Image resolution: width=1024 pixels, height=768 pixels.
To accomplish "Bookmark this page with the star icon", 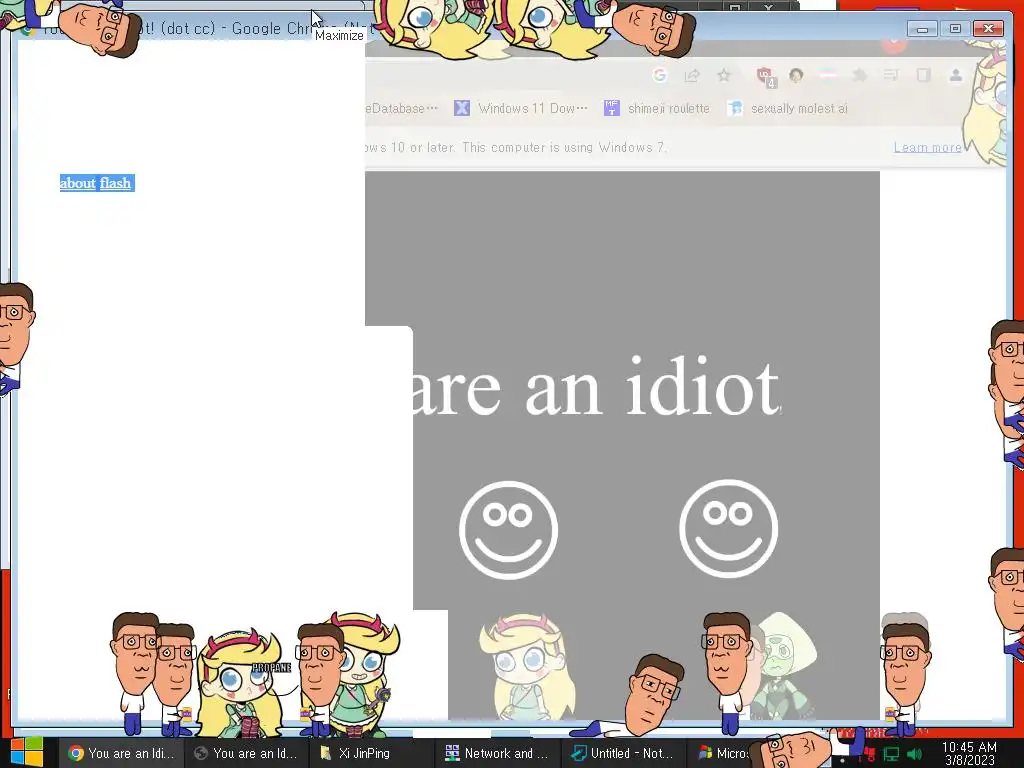I will pyautogui.click(x=724, y=76).
